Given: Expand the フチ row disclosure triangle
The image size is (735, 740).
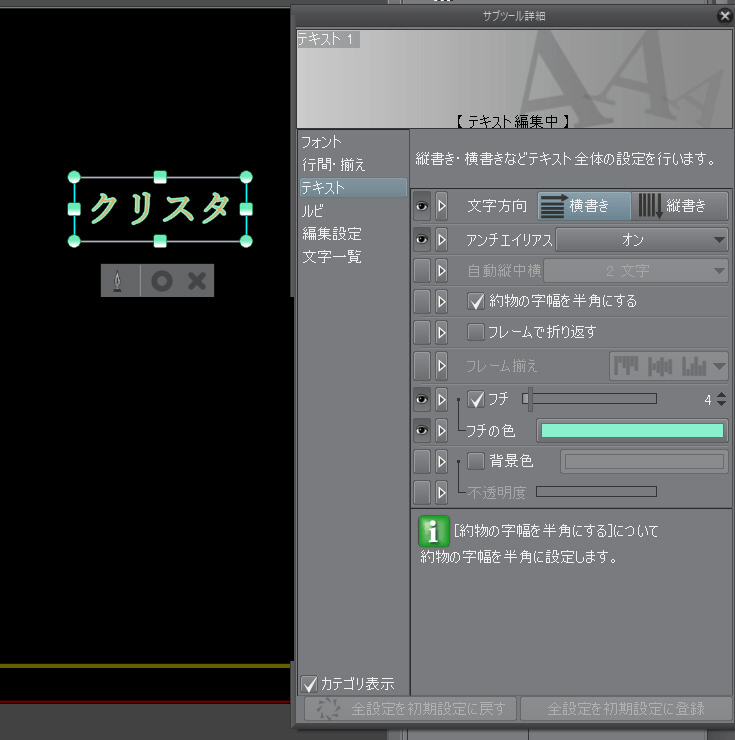Looking at the screenshot, I should [x=441, y=400].
